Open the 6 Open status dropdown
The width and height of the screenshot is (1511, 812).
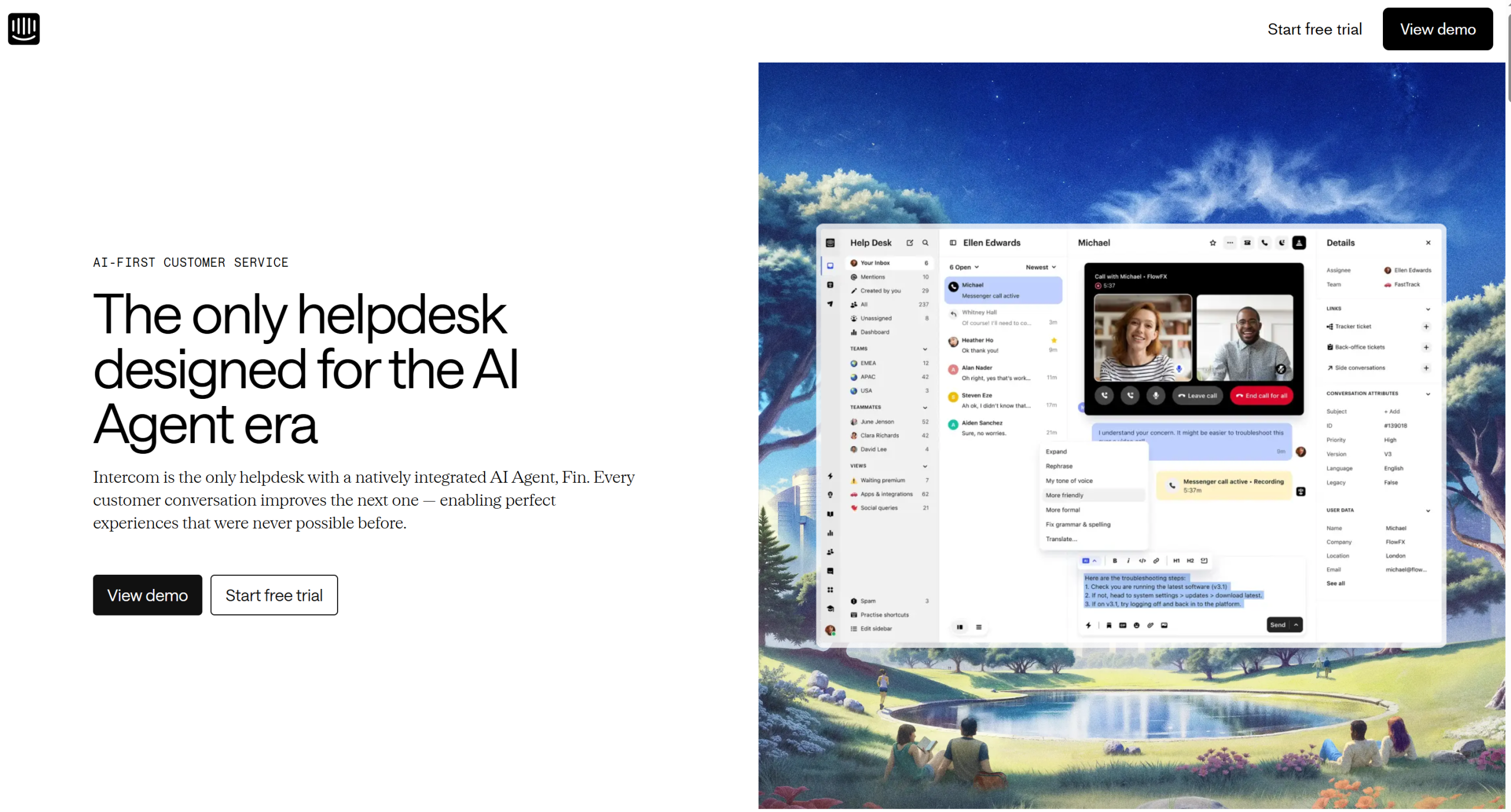pyautogui.click(x=964, y=267)
